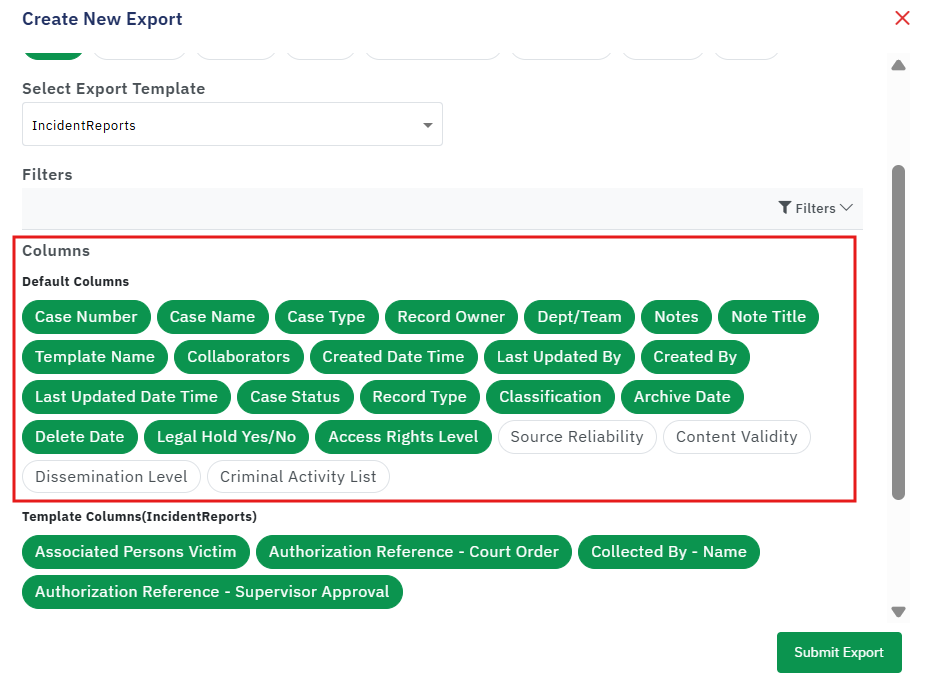Toggle the Delete Date column chip
Viewport: 926px width, 688px height.
click(80, 437)
